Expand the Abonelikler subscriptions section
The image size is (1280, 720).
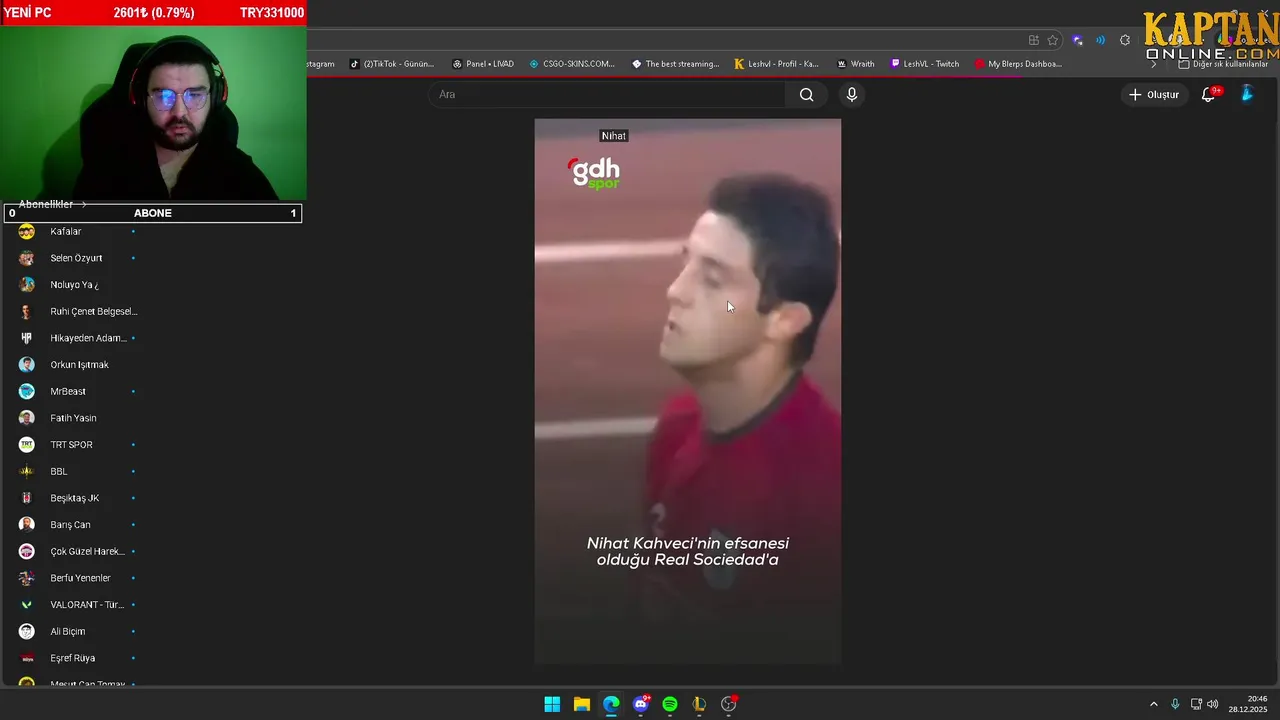point(53,204)
